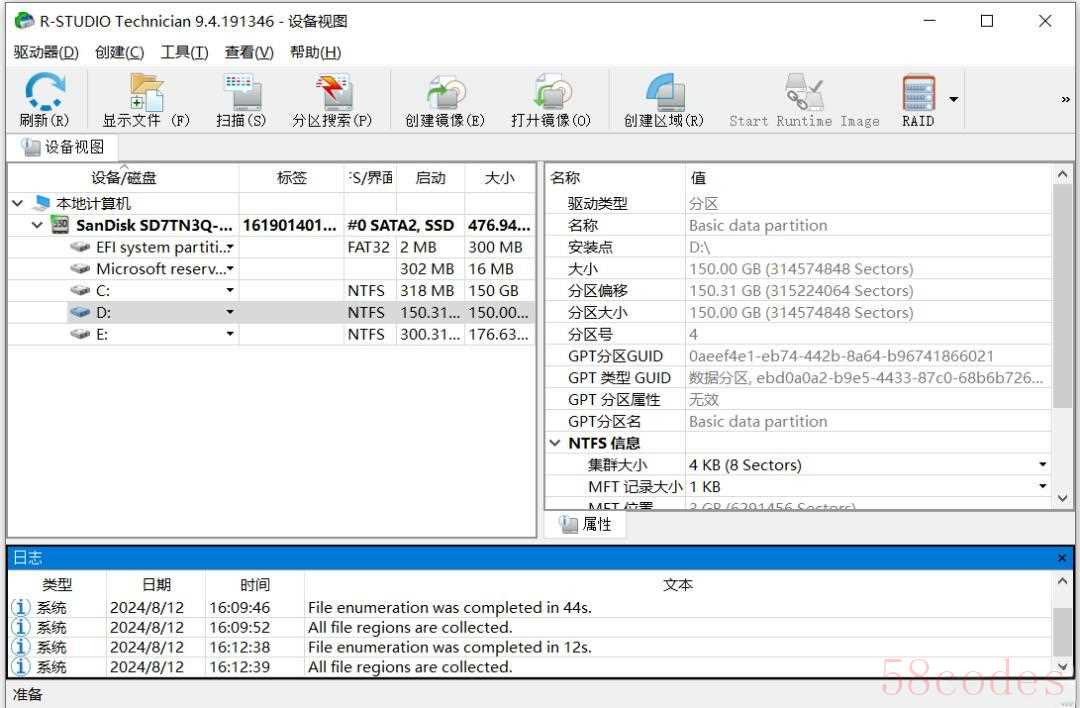Collapse the NTFS 信息 section
Viewport: 1080px width, 708px height.
(555, 443)
